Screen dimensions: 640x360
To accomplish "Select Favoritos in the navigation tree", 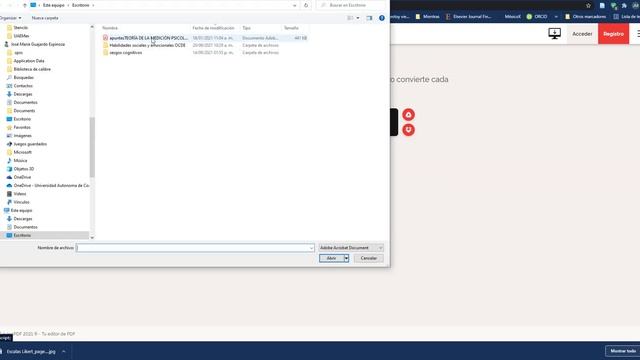I will [22, 127].
